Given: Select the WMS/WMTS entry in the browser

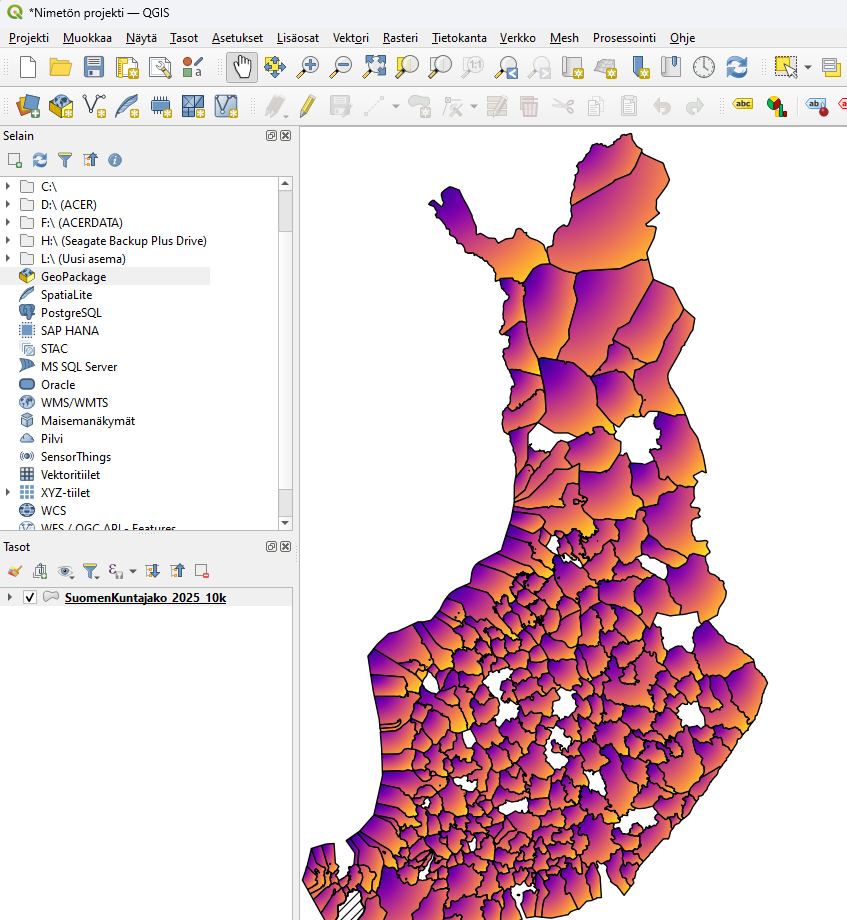Looking at the screenshot, I should (74, 403).
